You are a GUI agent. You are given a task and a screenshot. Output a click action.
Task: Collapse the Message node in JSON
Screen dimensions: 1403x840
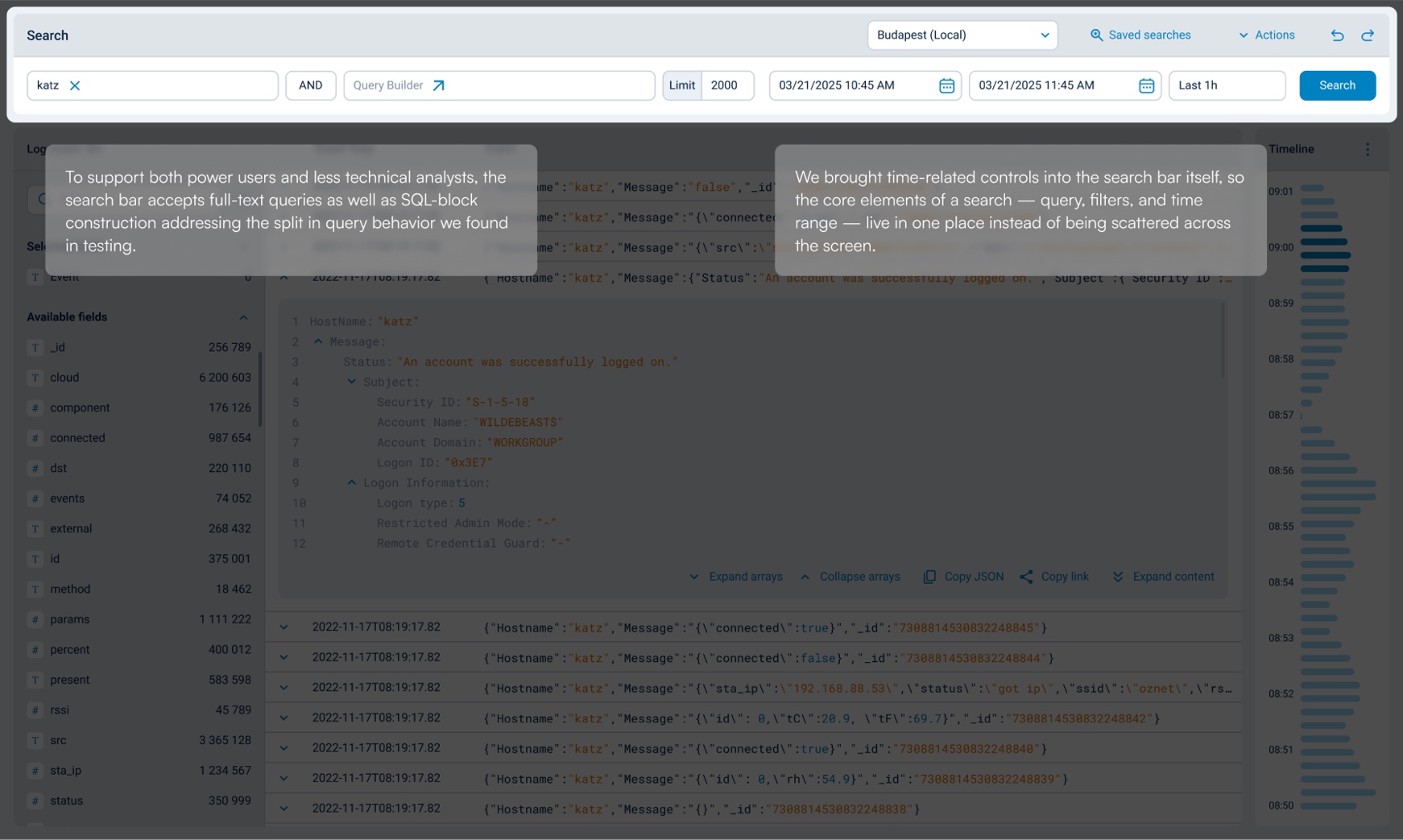[x=318, y=341]
